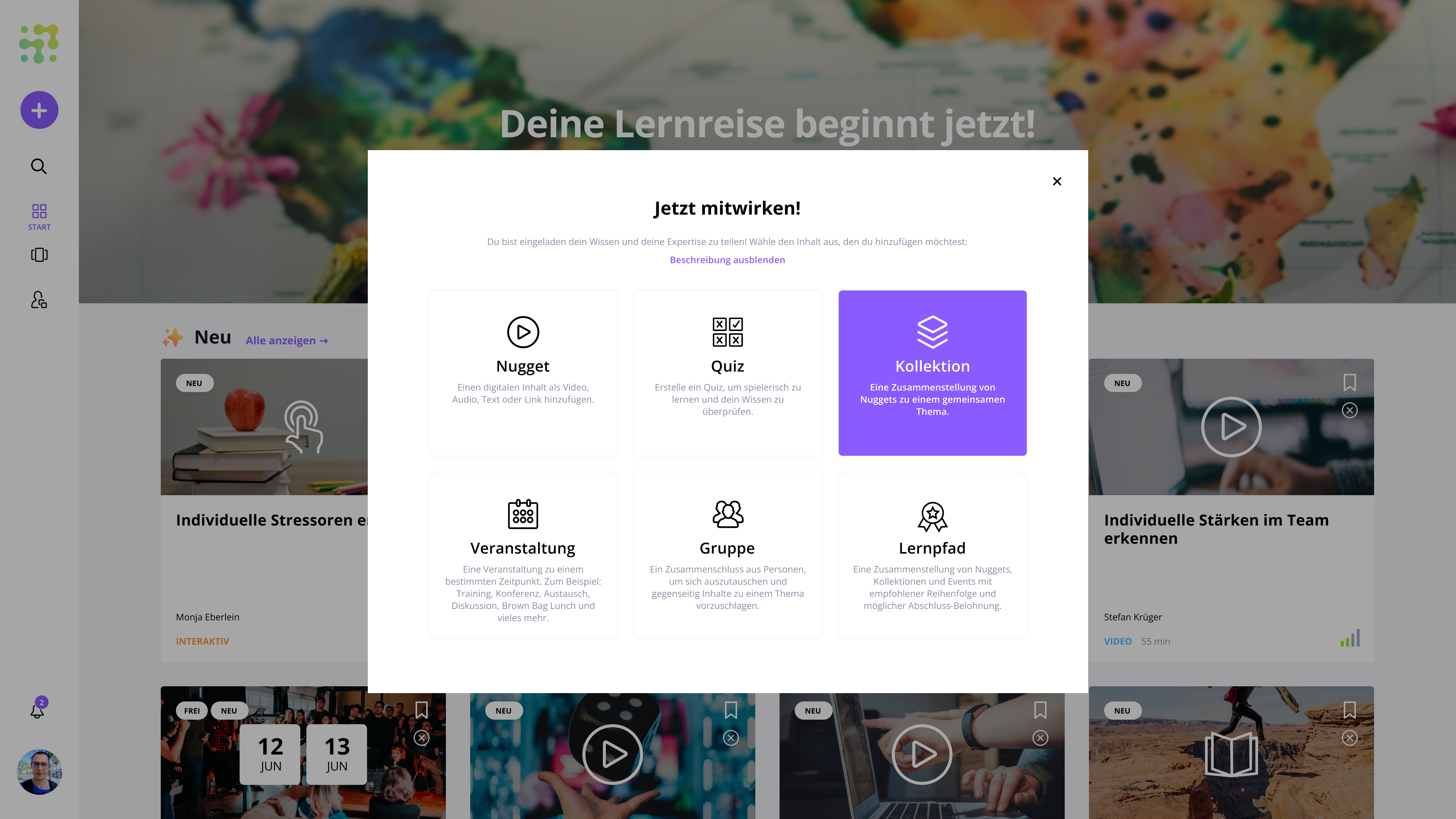Select the highlighted Kollektion card
The height and width of the screenshot is (819, 1456).
[932, 373]
